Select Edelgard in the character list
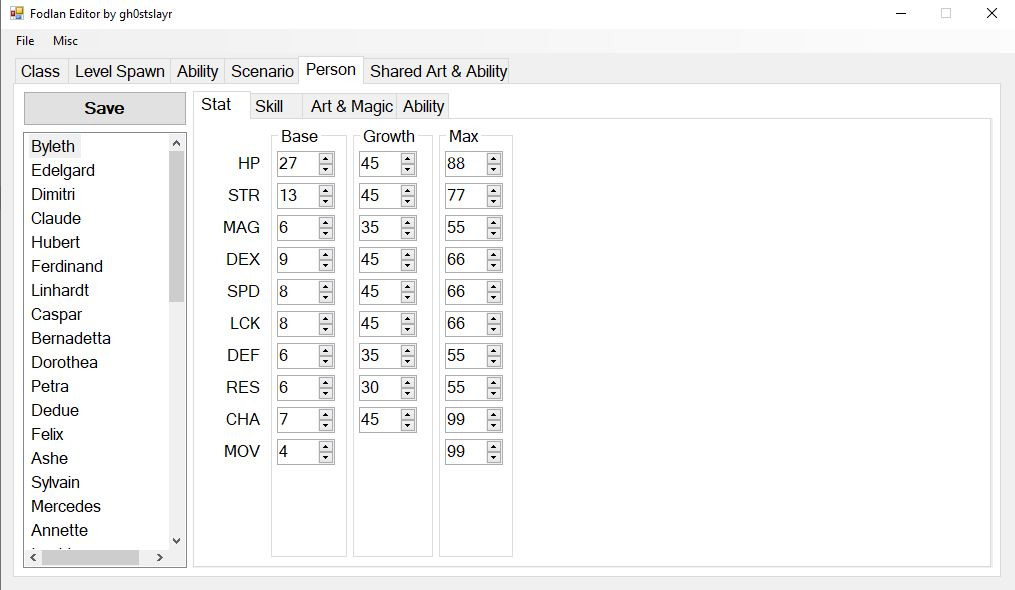 (x=63, y=170)
